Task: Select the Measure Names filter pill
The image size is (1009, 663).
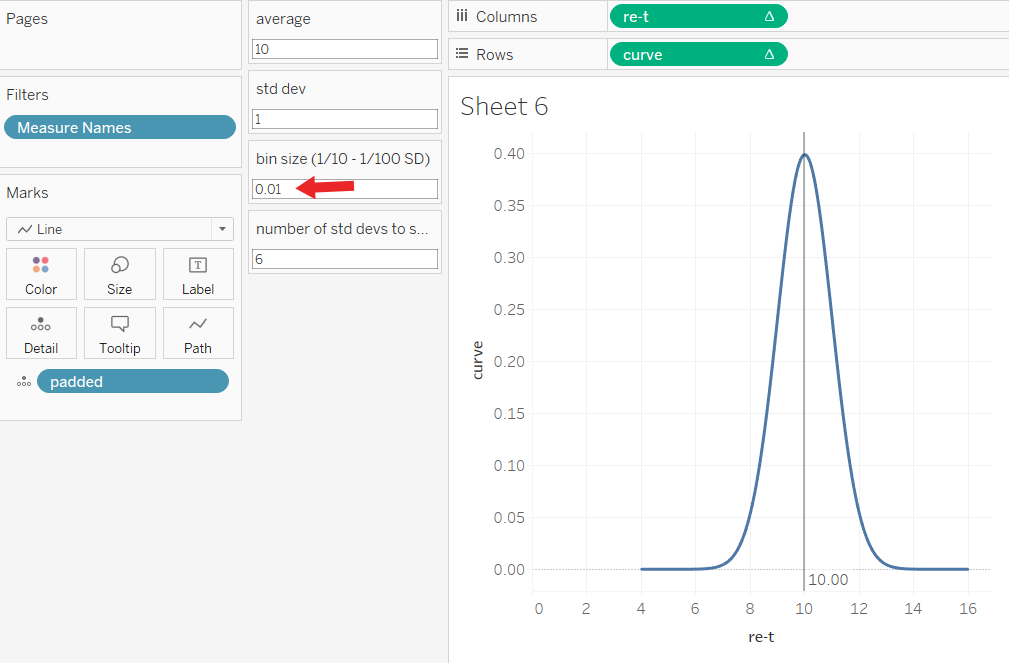Action: coord(120,127)
